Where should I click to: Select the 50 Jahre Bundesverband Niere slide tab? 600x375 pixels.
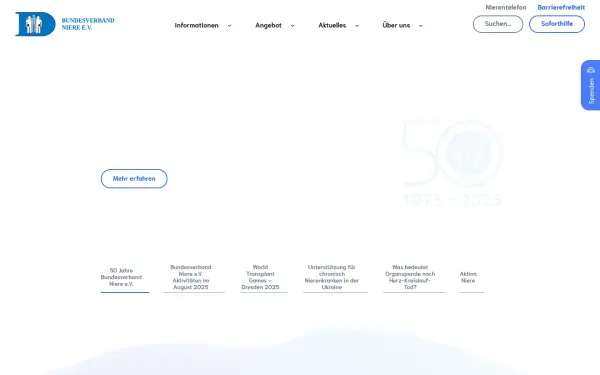[x=125, y=280]
